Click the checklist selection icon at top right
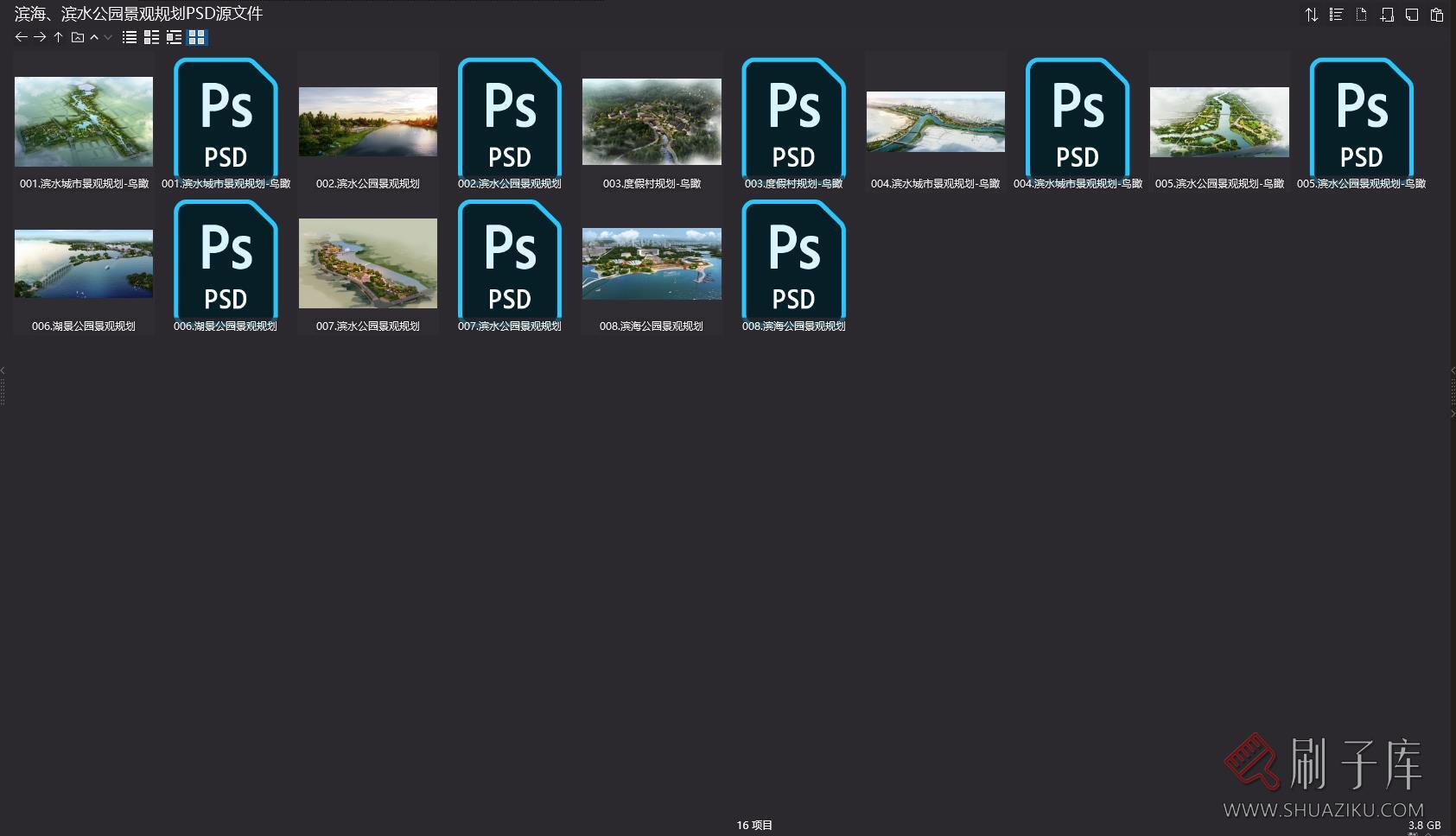 click(1336, 15)
